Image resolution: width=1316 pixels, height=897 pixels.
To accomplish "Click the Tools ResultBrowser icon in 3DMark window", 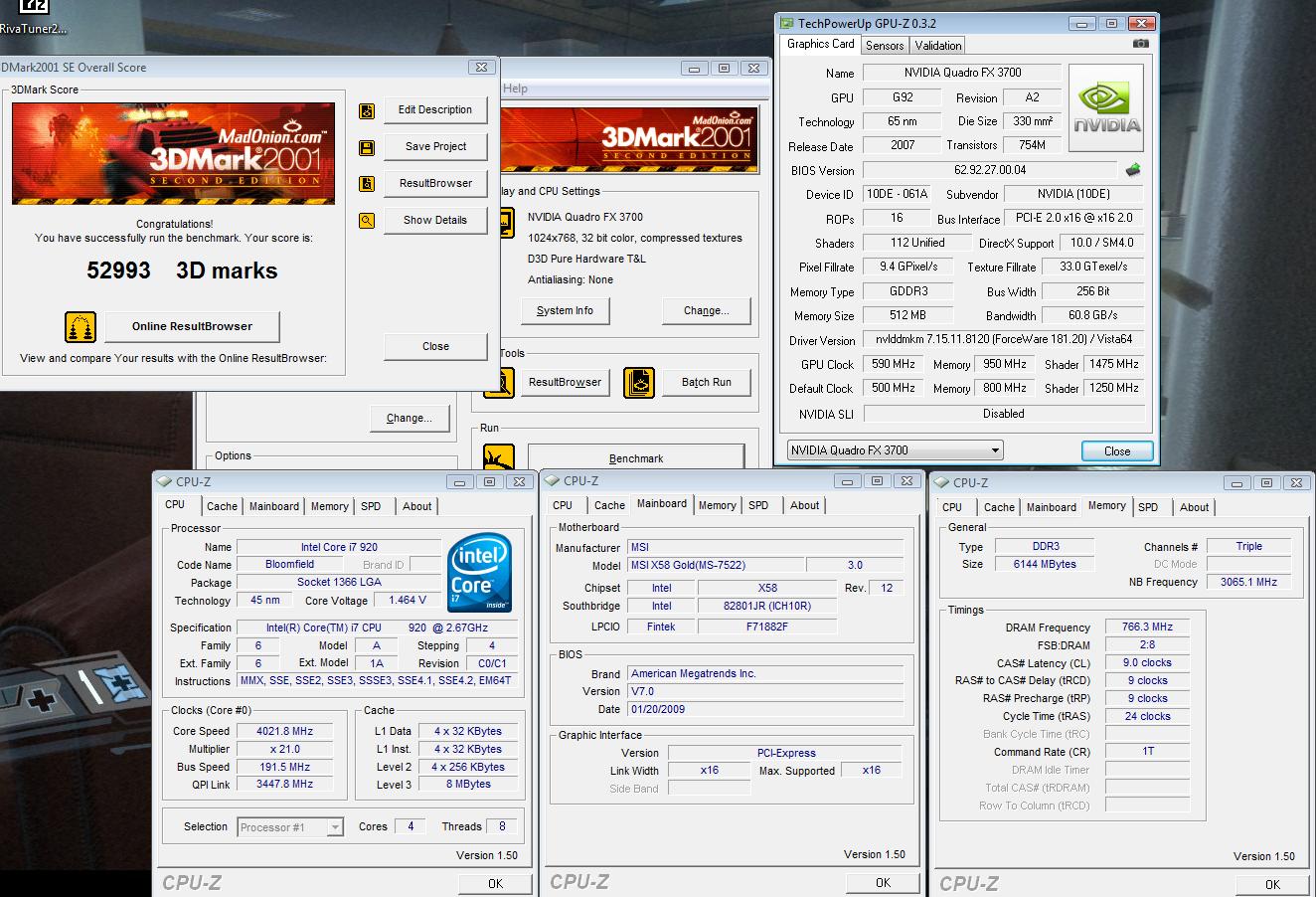I will point(505,382).
